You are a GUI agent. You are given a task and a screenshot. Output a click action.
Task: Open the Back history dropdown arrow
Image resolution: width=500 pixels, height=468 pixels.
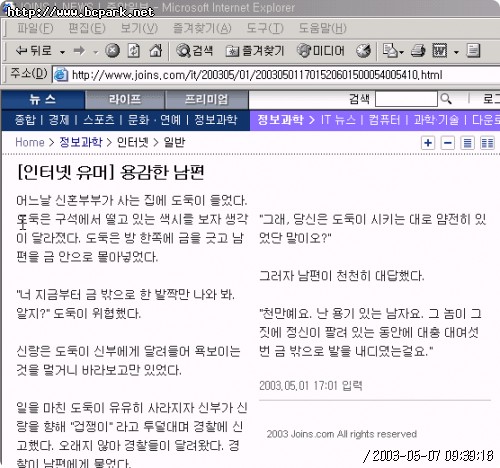pyautogui.click(x=62, y=52)
